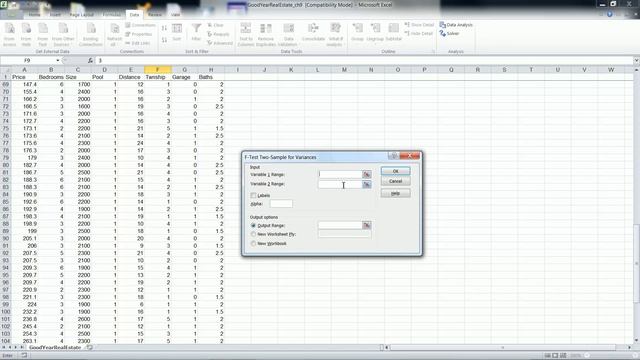This screenshot has width=640, height=360.
Task: Click the Alpha input field
Action: coord(281,204)
